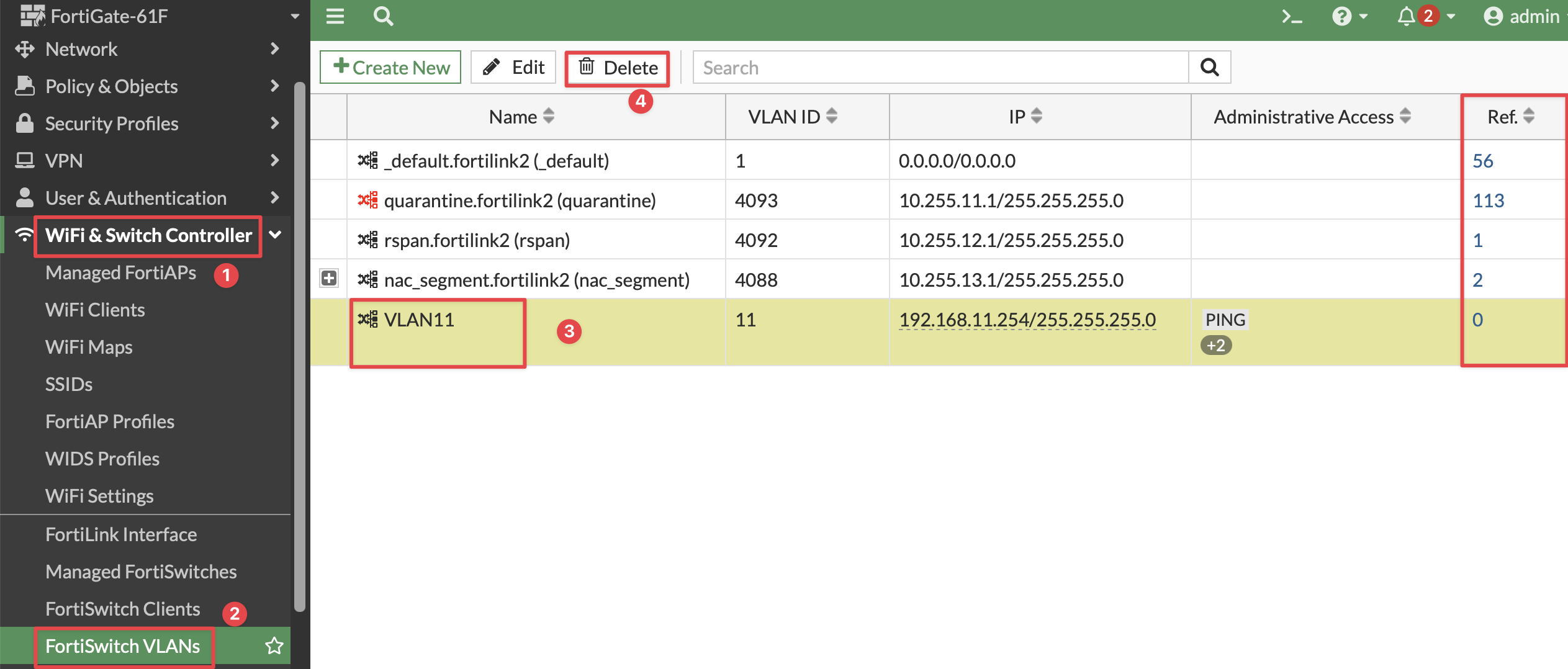Open FortiLink Interface page

coord(121,534)
